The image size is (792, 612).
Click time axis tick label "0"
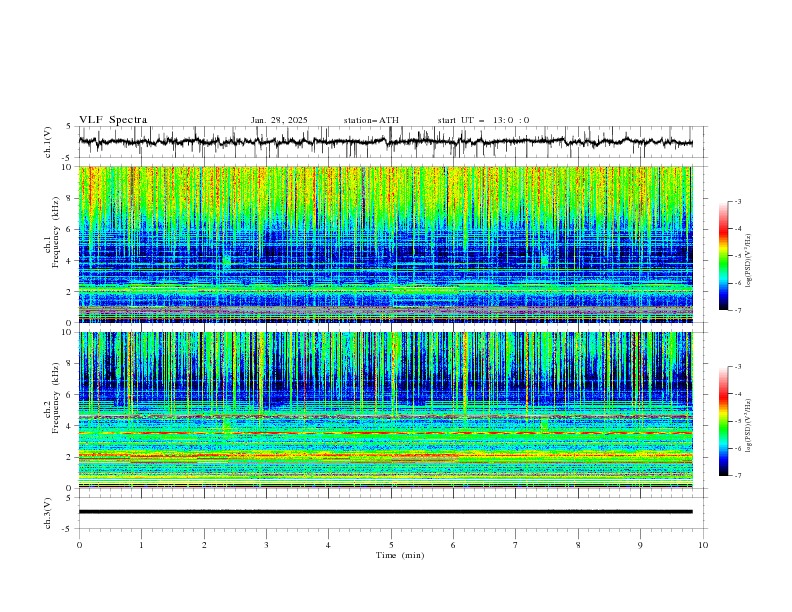(79, 545)
